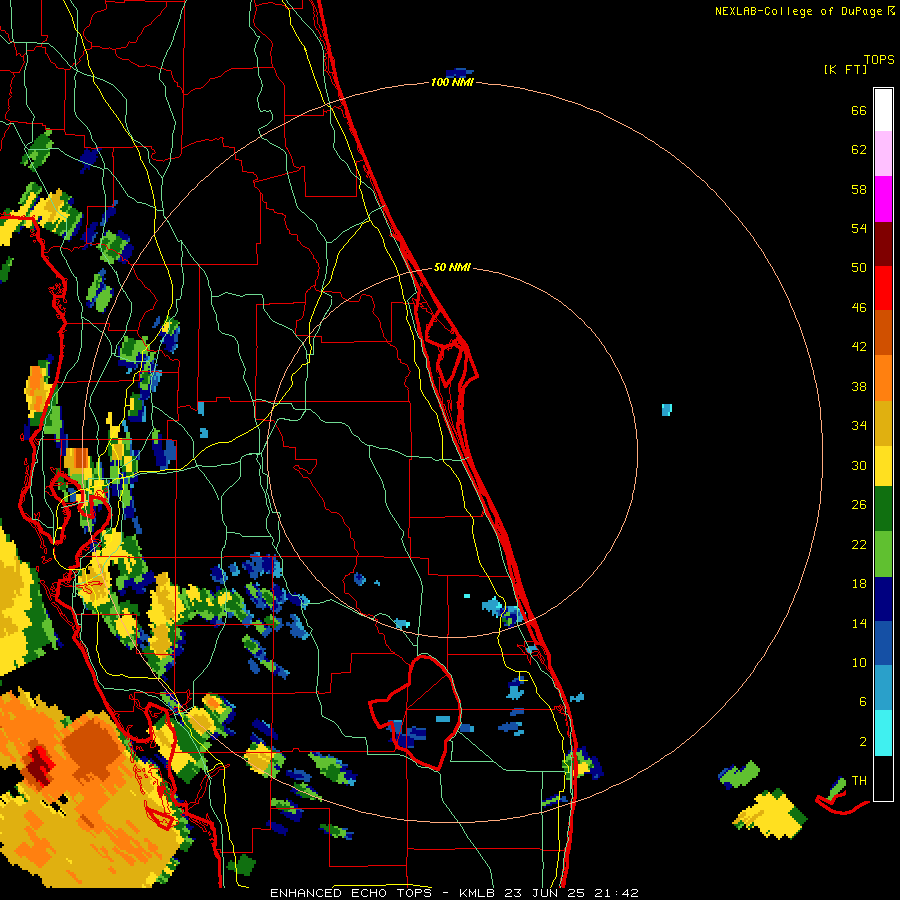Select the white swatch in the tops legend
This screenshot has height=900, width=900.
(x=883, y=110)
